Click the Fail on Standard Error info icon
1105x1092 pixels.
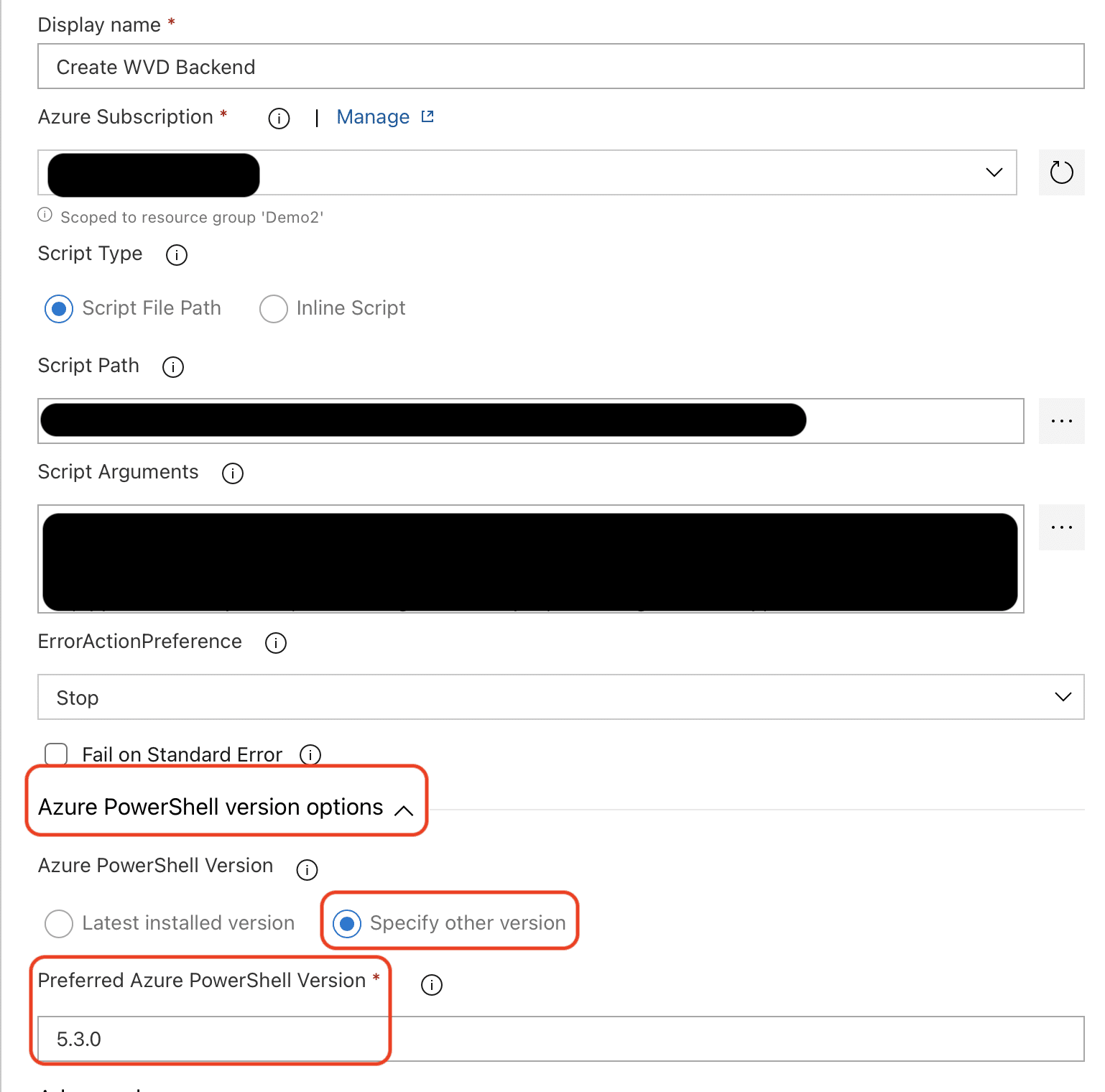tap(310, 755)
